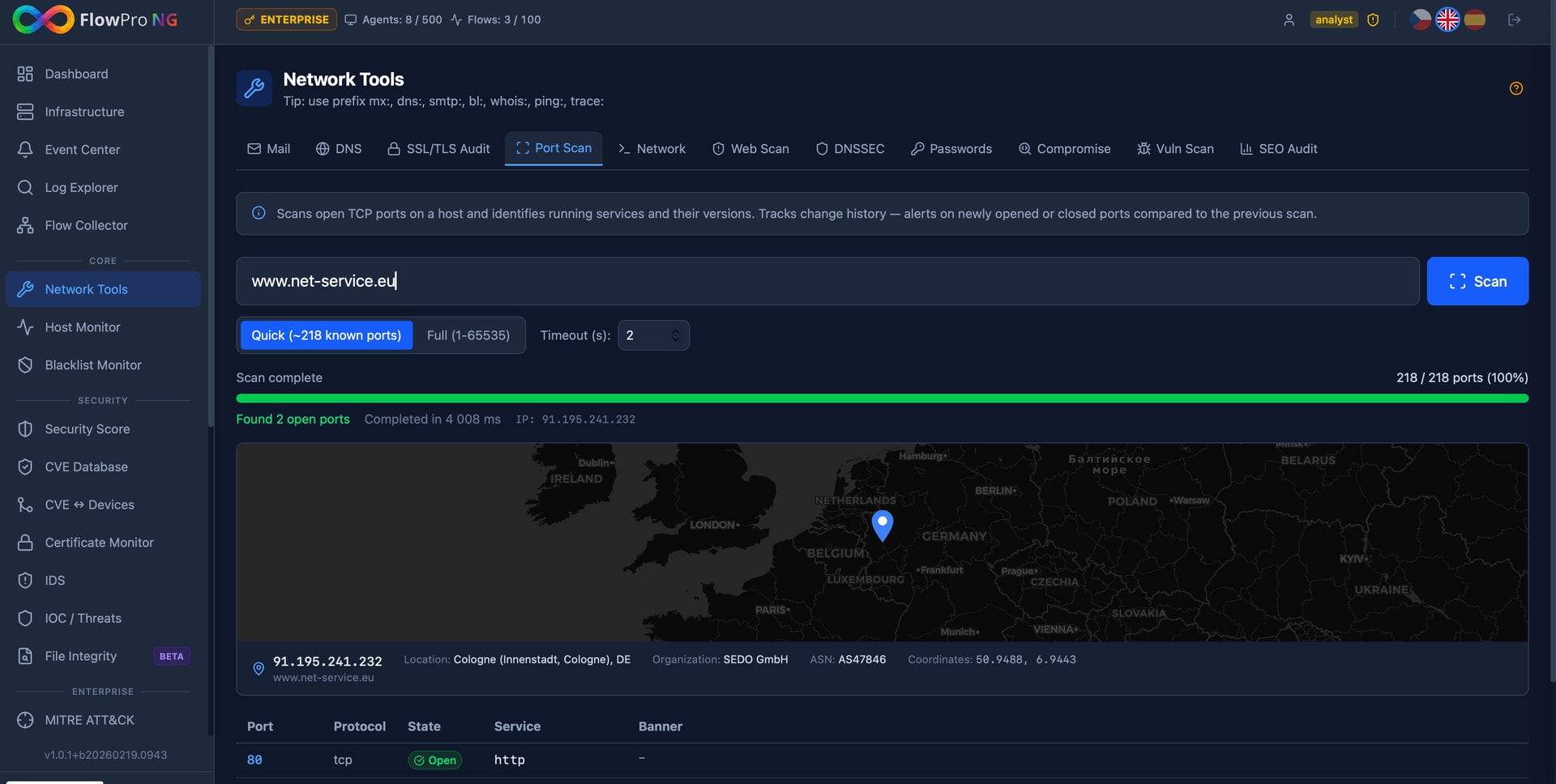Open port 80 link in results
Image resolution: width=1556 pixels, height=784 pixels.
pyautogui.click(x=254, y=760)
